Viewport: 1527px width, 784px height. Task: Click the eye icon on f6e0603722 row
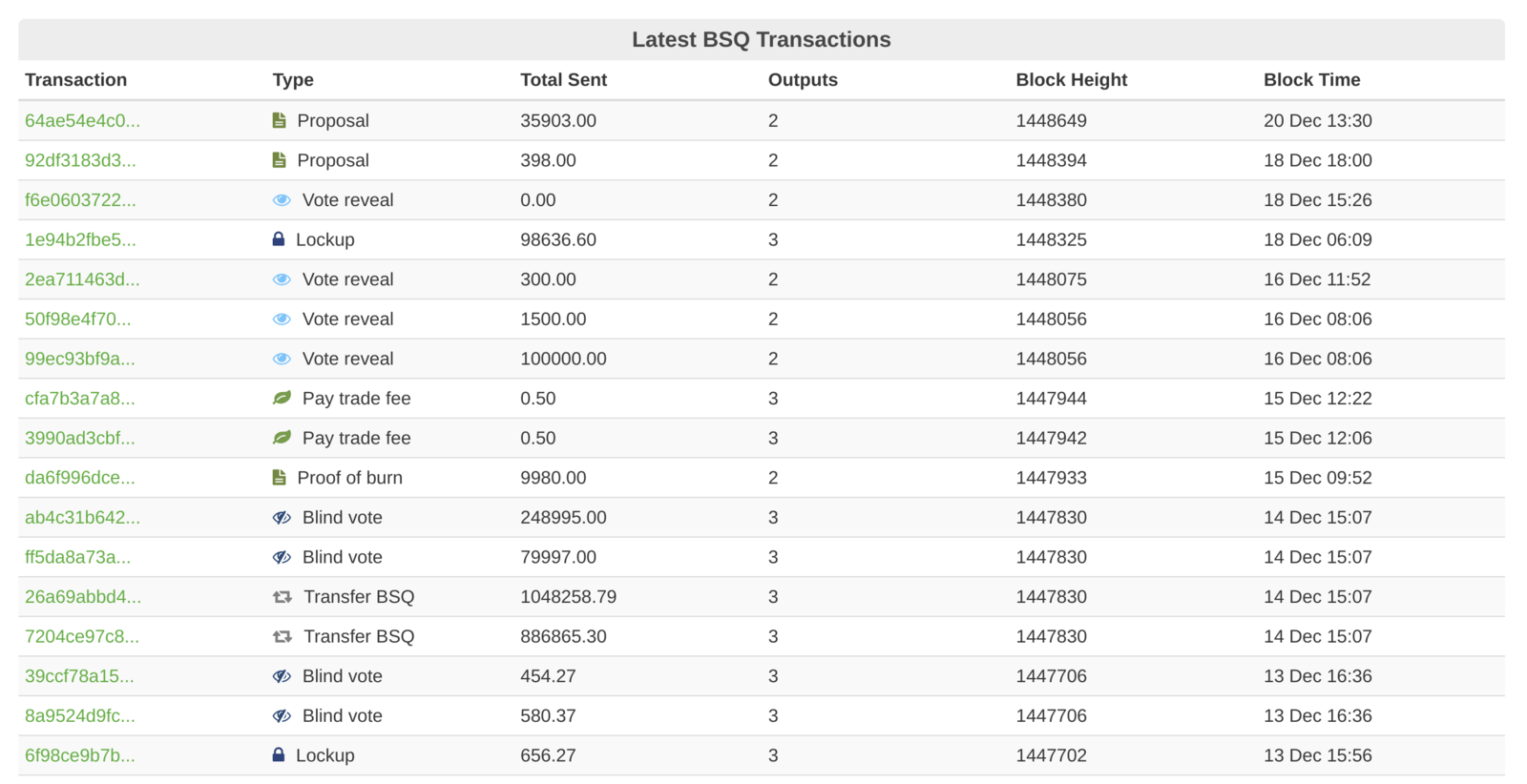click(x=282, y=200)
